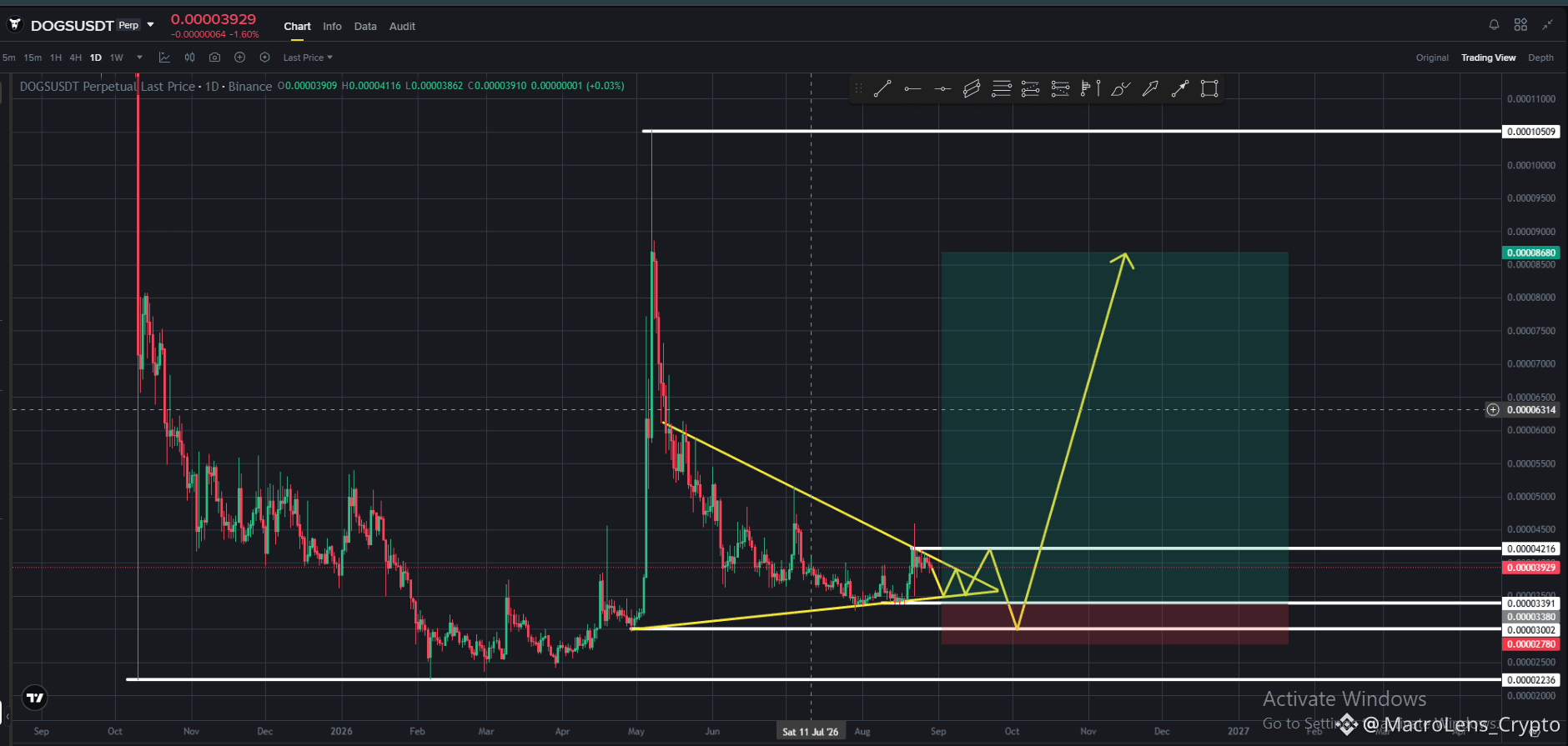The height and width of the screenshot is (746, 1568).
Task: Switch to Depth chart view
Action: [x=1540, y=58]
